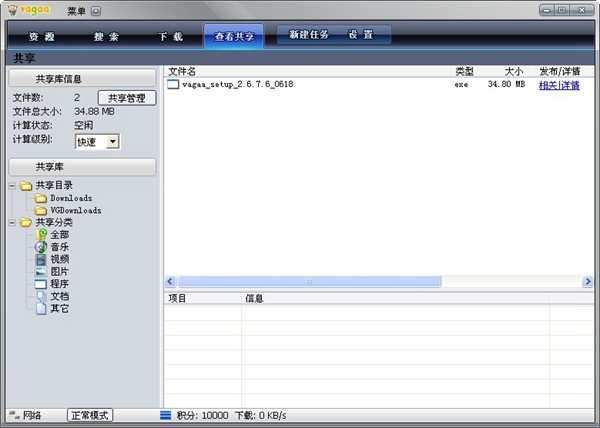Open the 相关|详情 link for vagaa_setup file
Screen dimensions: 600x428
point(559,85)
